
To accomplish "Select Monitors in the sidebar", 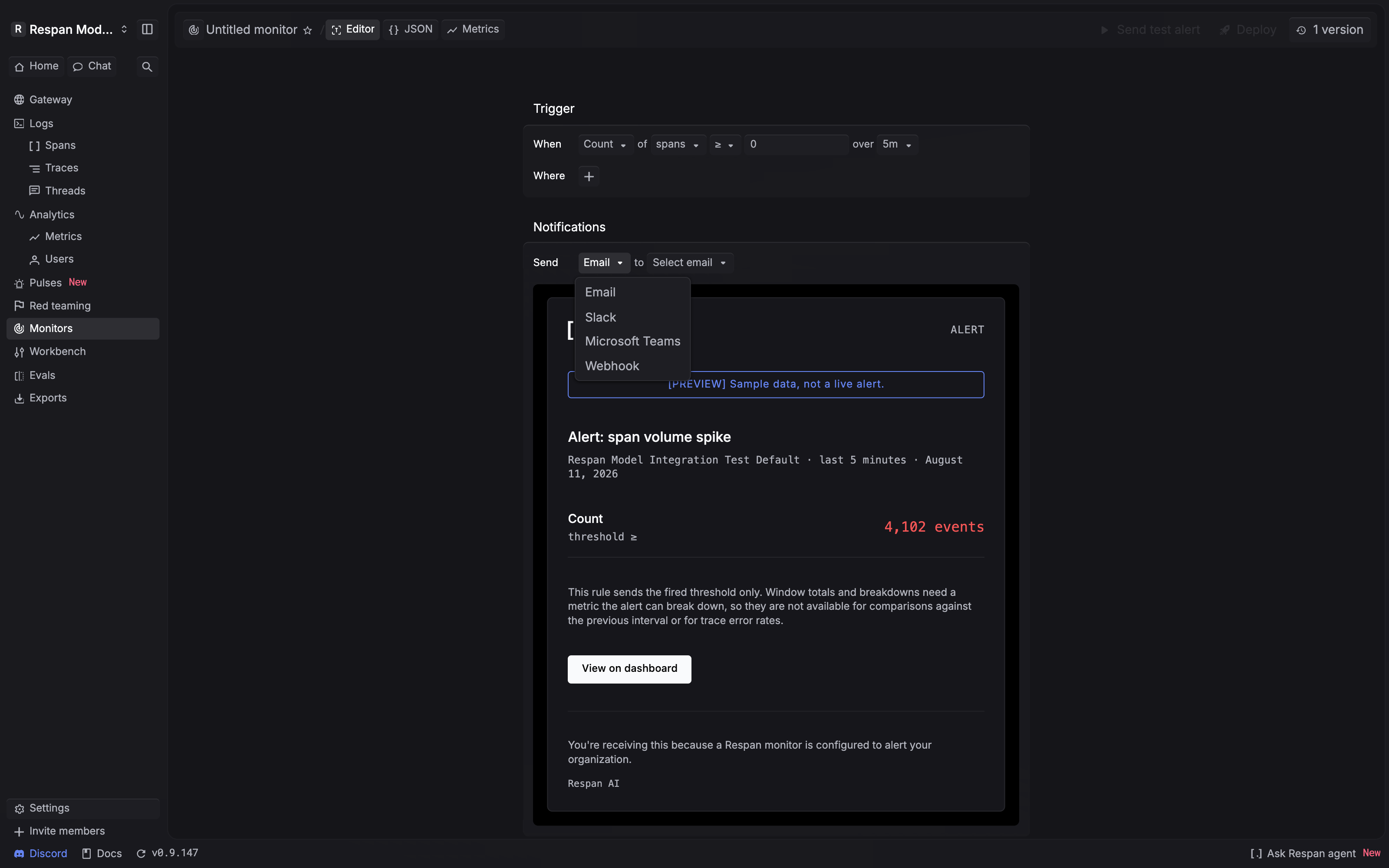I will (x=82, y=329).
